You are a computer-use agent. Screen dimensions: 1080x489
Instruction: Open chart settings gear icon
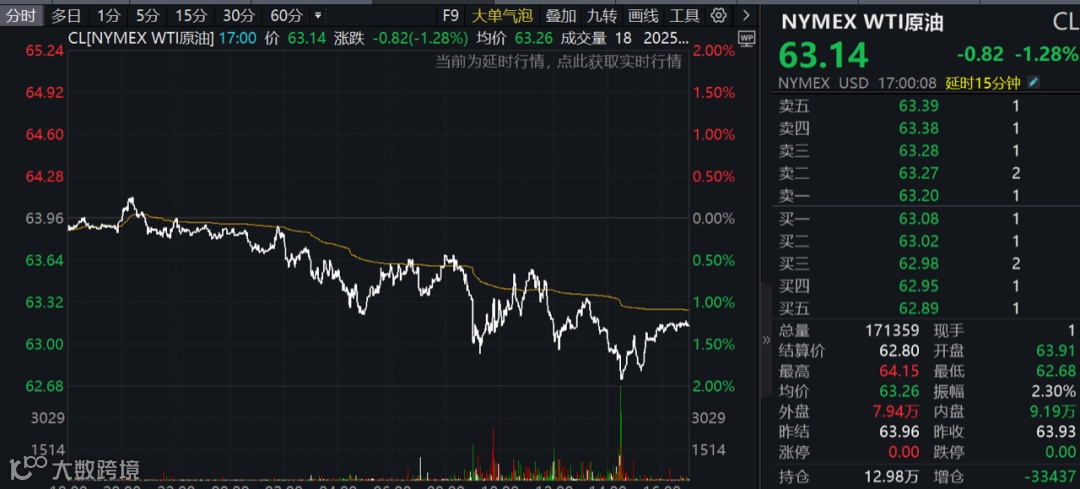(718, 15)
